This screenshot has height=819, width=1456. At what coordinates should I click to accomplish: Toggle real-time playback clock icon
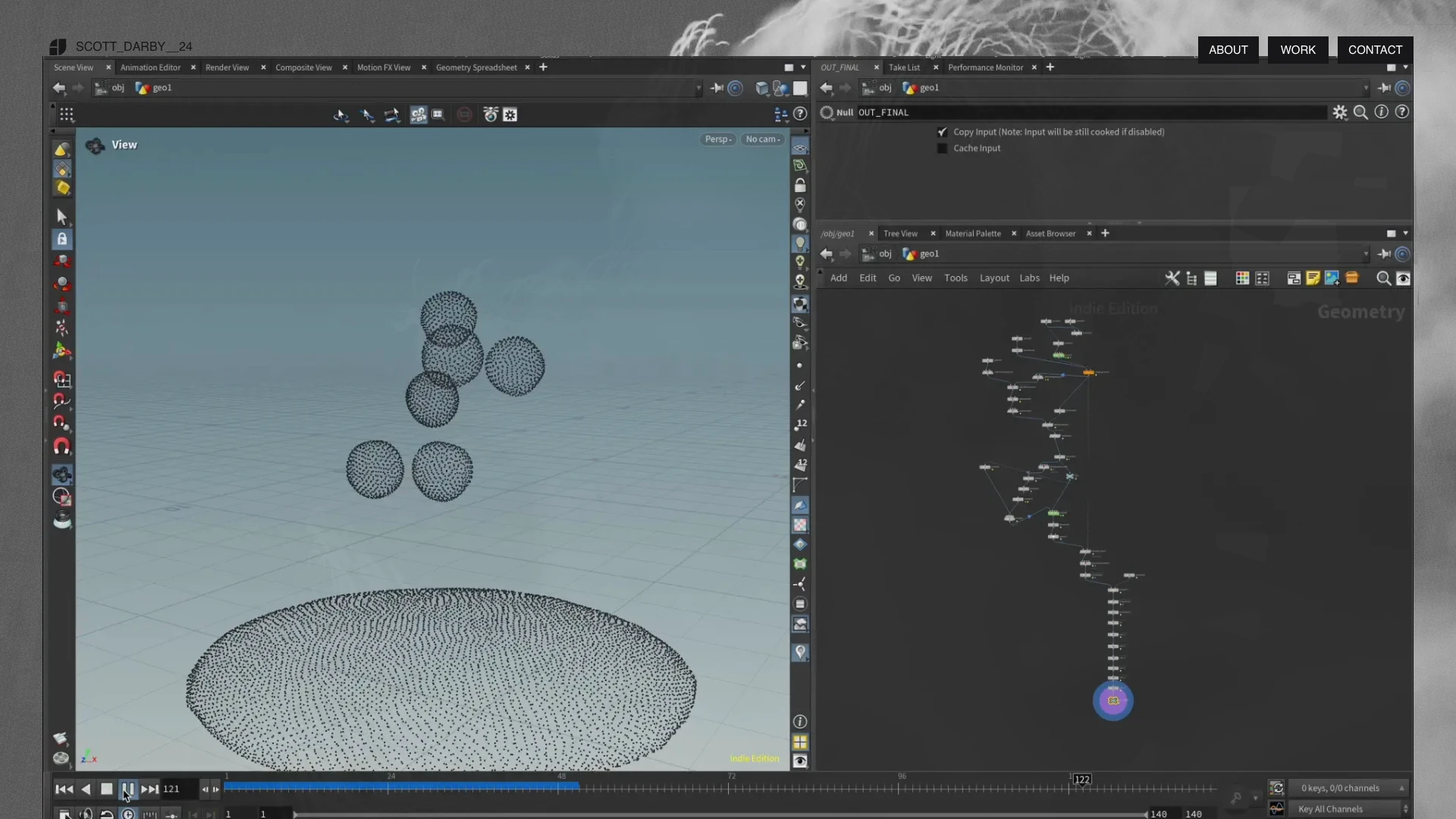128,814
